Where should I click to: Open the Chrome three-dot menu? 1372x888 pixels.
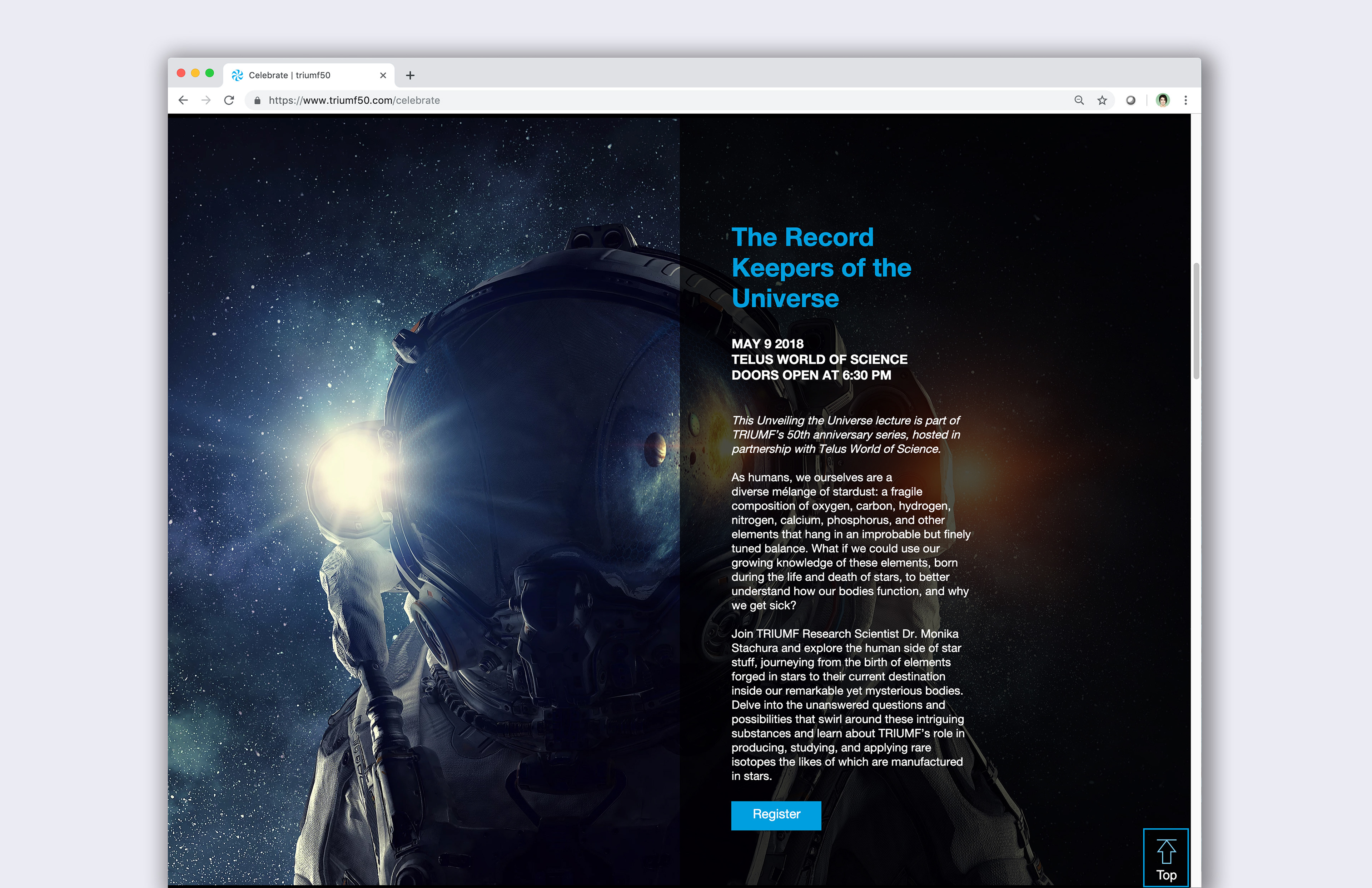1186,100
